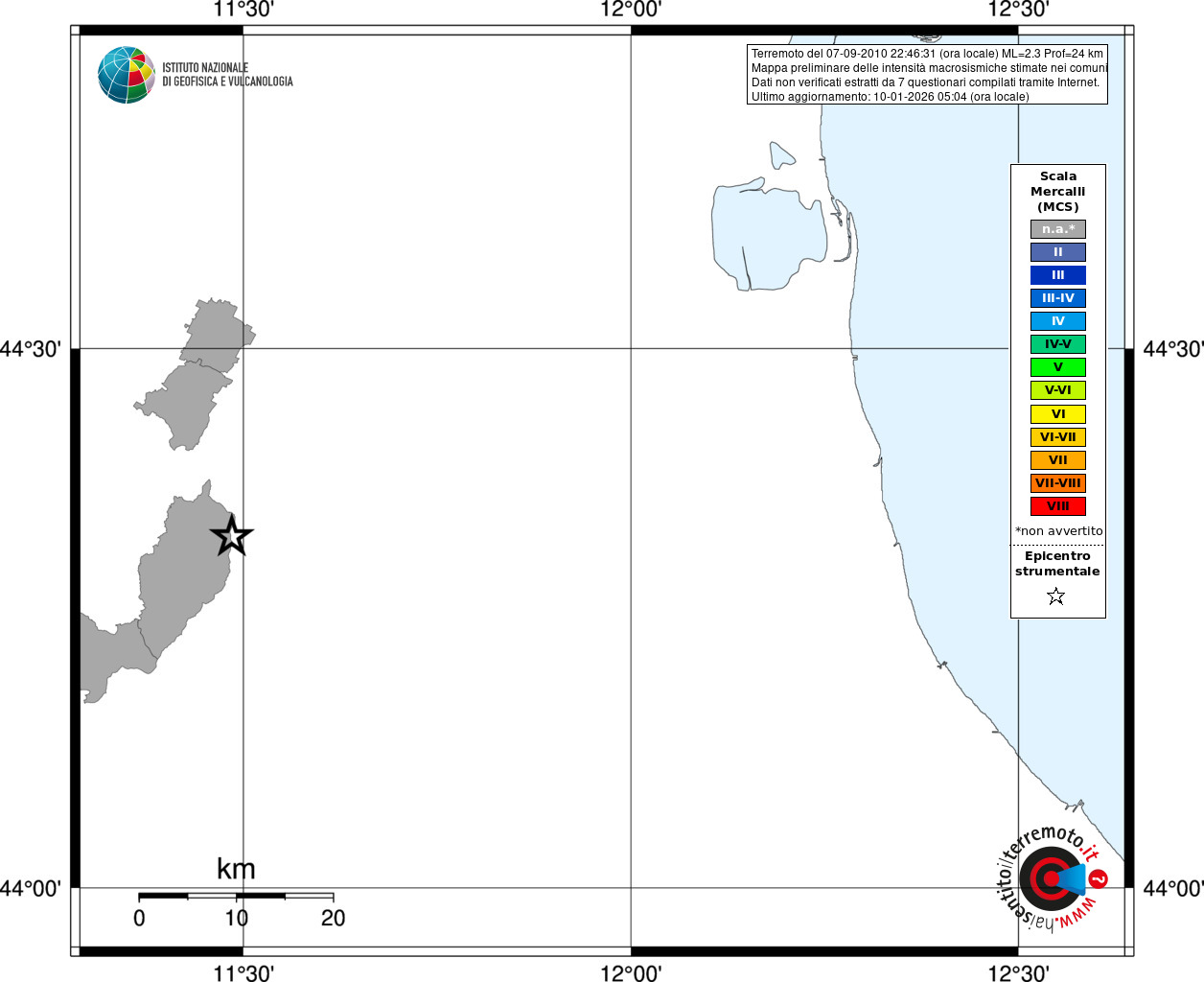Click the left 44°00' latitude label
The height and width of the screenshot is (982, 1204).
[x=30, y=889]
